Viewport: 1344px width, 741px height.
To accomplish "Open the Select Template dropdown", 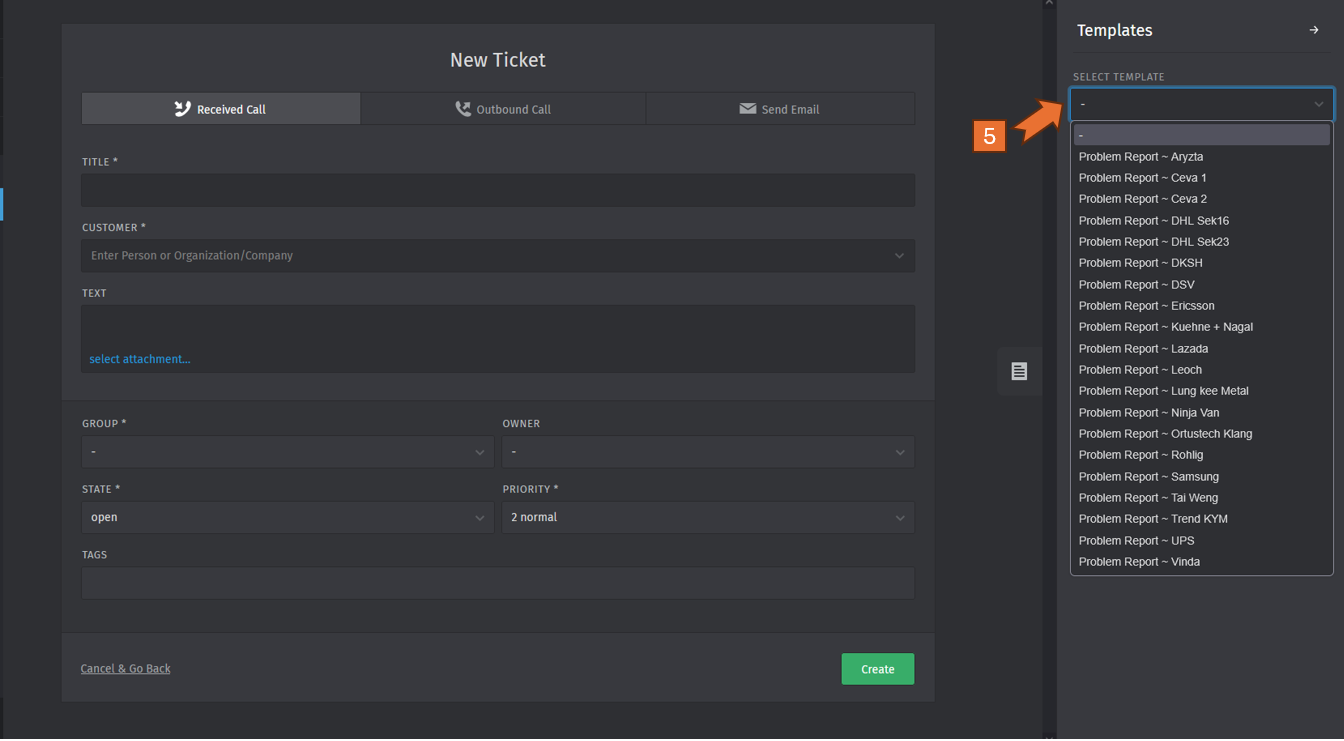I will pyautogui.click(x=1200, y=104).
